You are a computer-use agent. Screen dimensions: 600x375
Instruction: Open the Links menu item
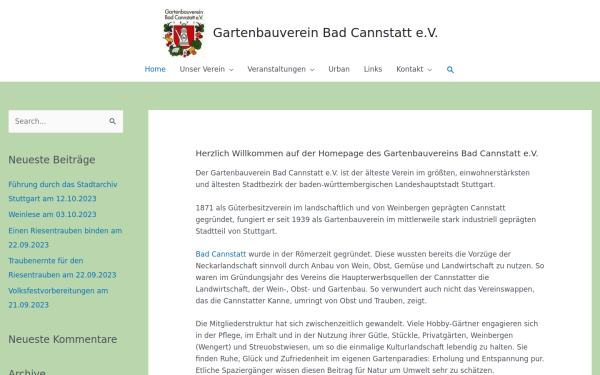tap(373, 69)
